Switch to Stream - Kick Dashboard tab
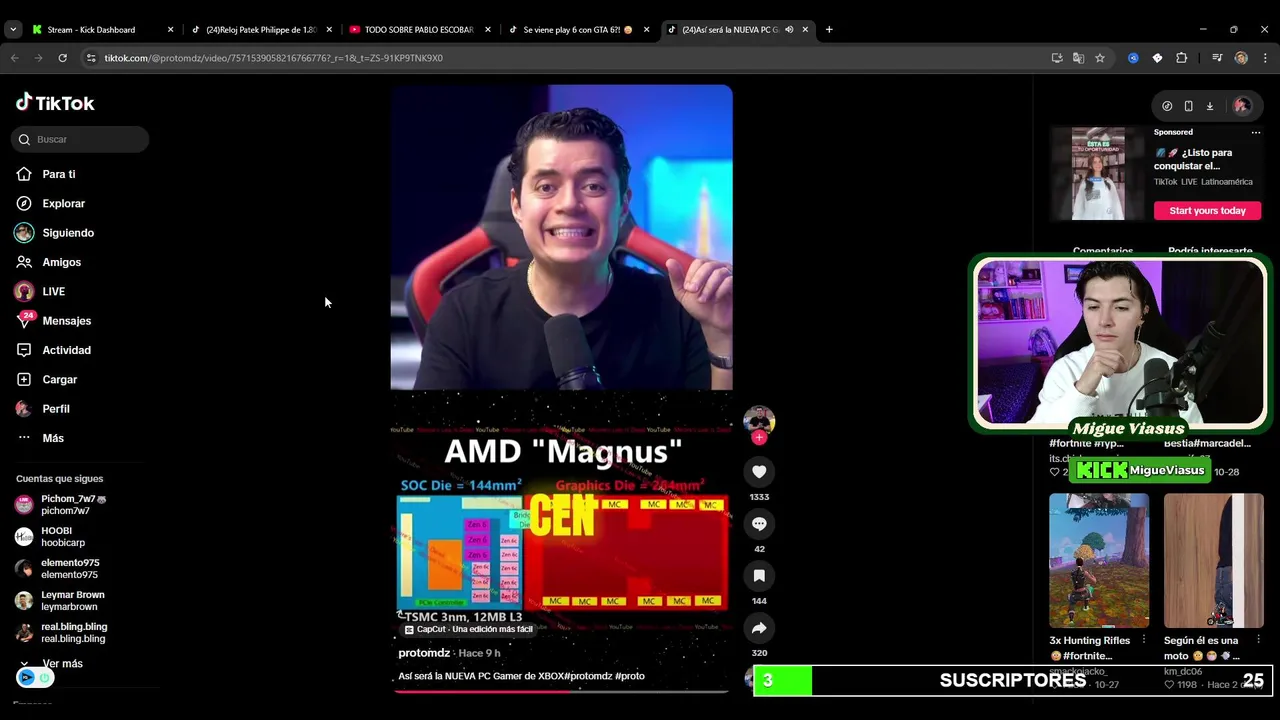Viewport: 1280px width, 720px height. [x=91, y=30]
